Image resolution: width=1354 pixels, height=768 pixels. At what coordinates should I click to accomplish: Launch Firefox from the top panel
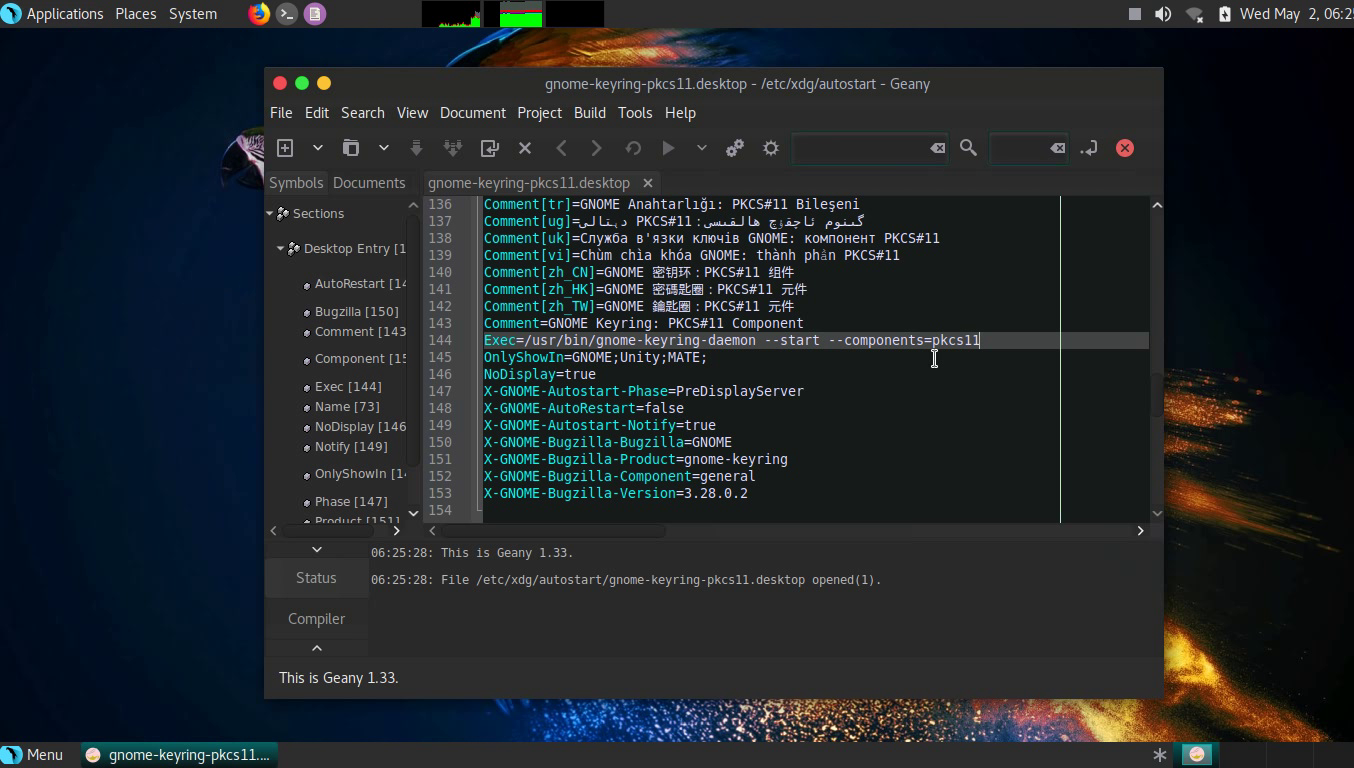point(259,14)
